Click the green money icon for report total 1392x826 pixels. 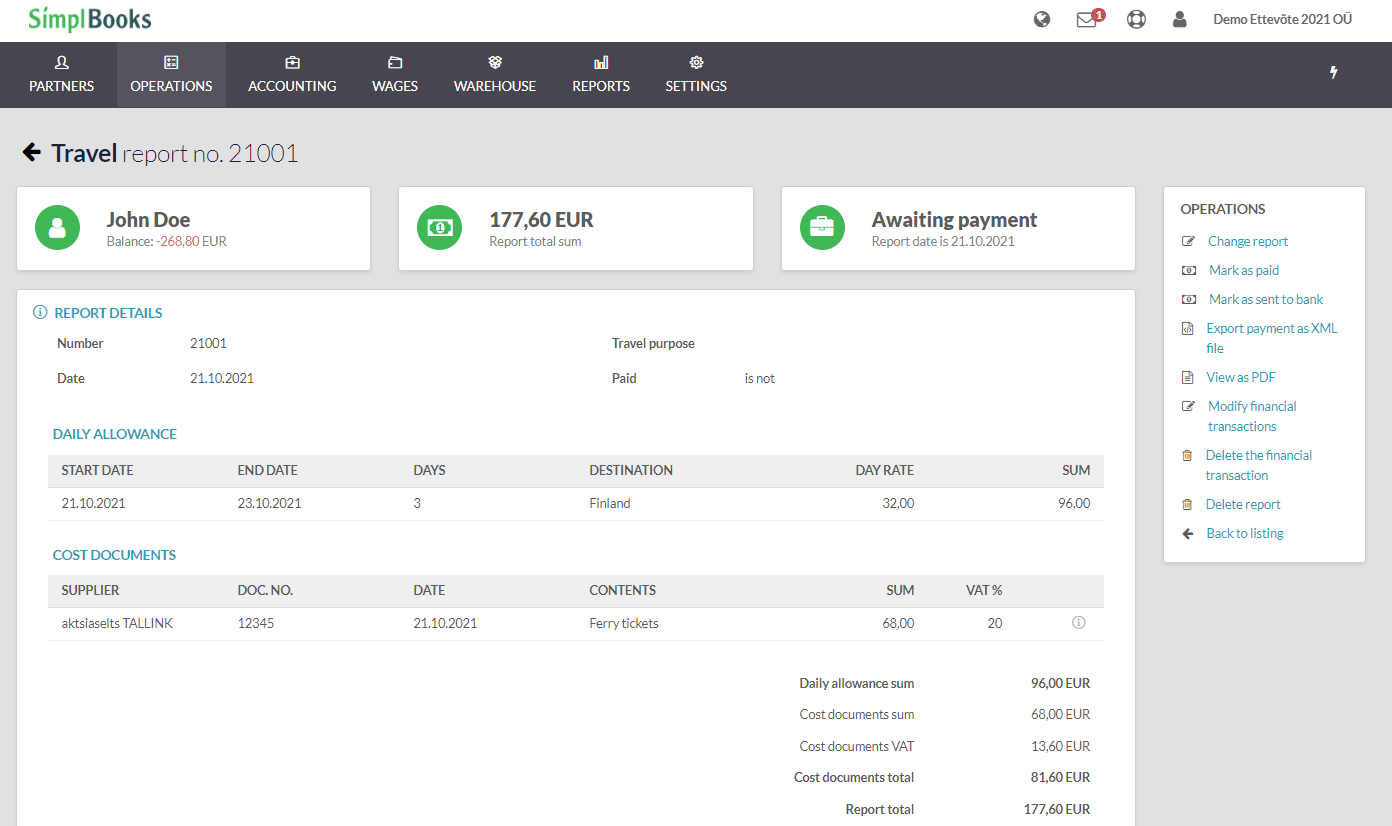click(x=439, y=227)
